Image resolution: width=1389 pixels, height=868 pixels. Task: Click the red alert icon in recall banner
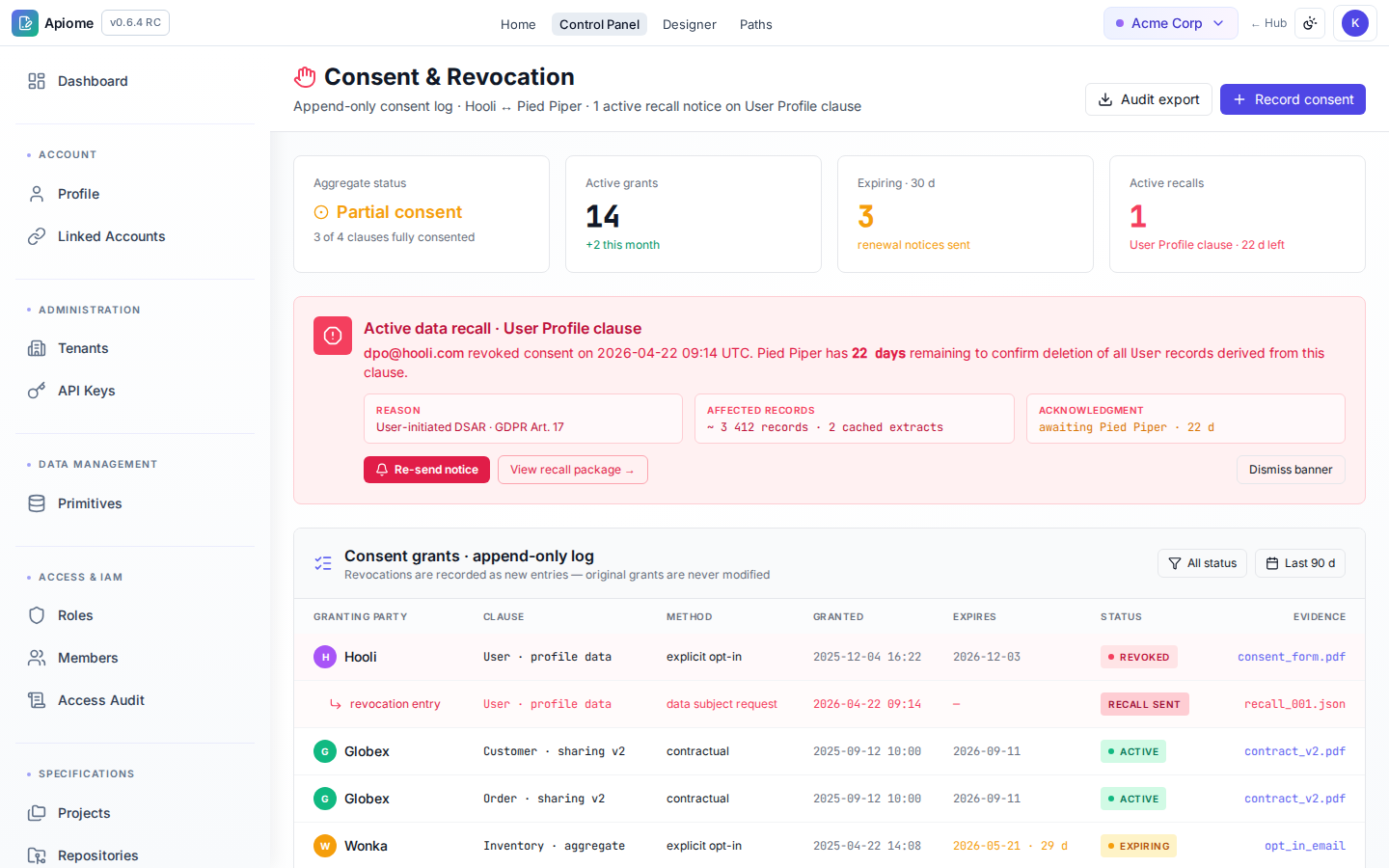[x=333, y=336]
